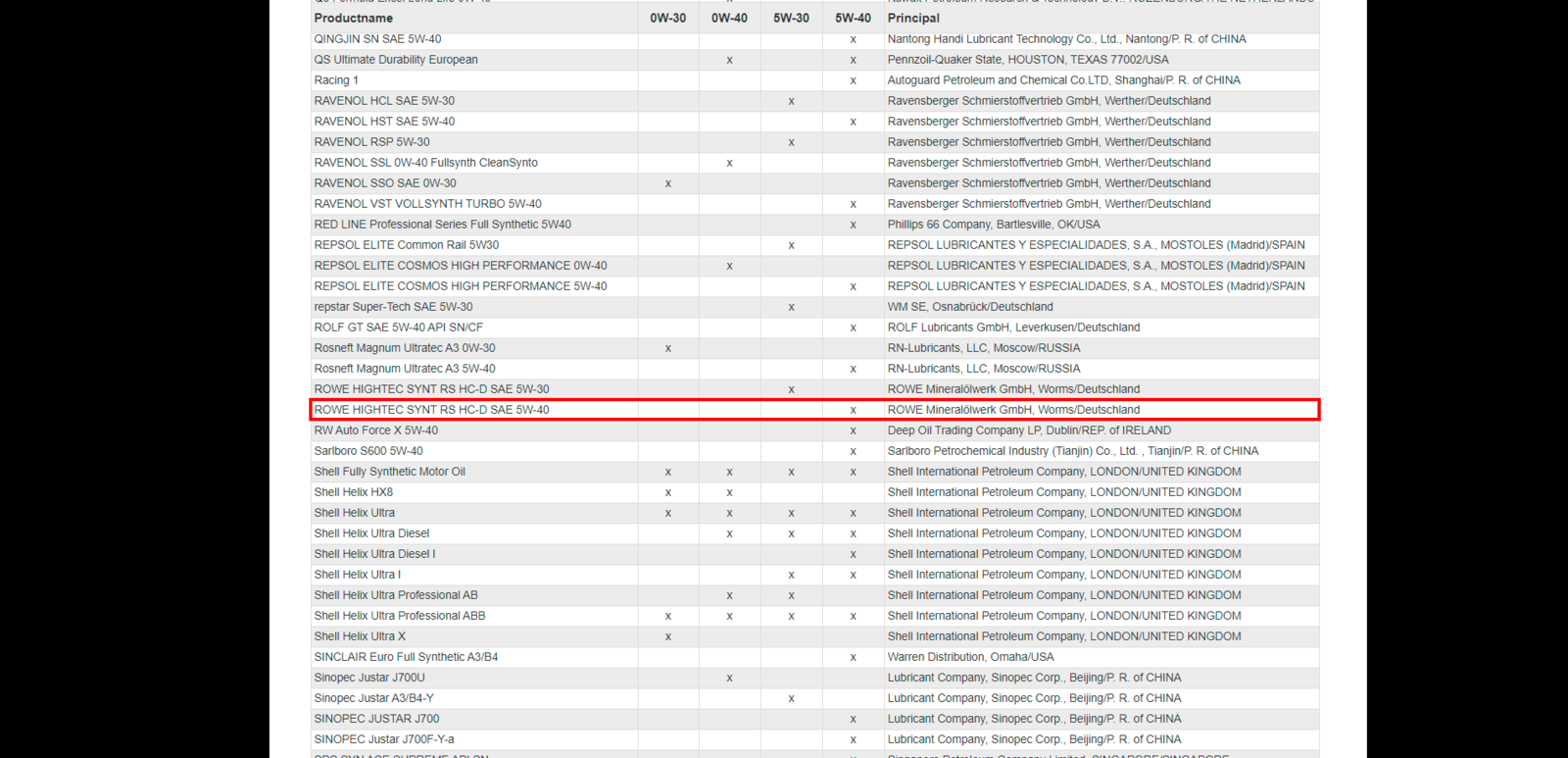Click the Shell Helix Ultra product name
Screen dimensions: 1568x758
click(354, 513)
